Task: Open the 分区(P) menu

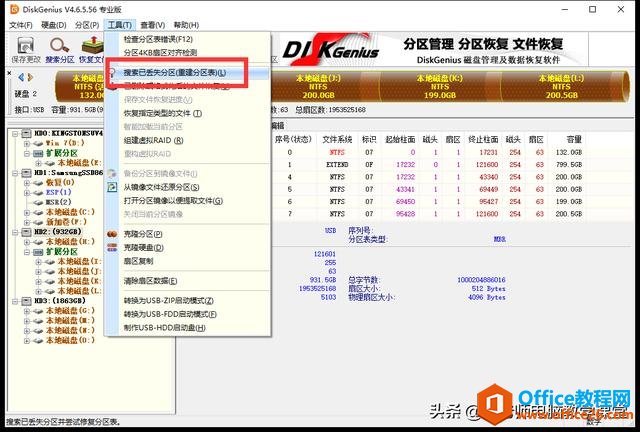Action: (x=87, y=25)
